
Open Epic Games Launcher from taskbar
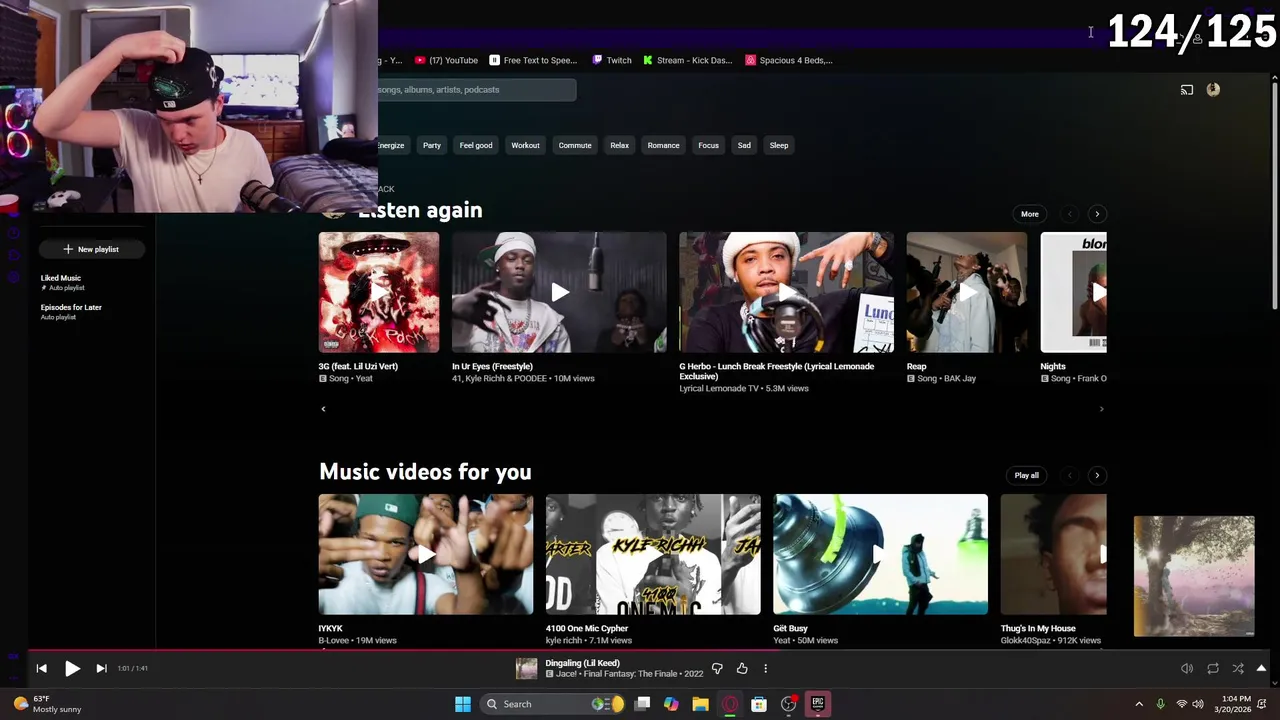(817, 704)
